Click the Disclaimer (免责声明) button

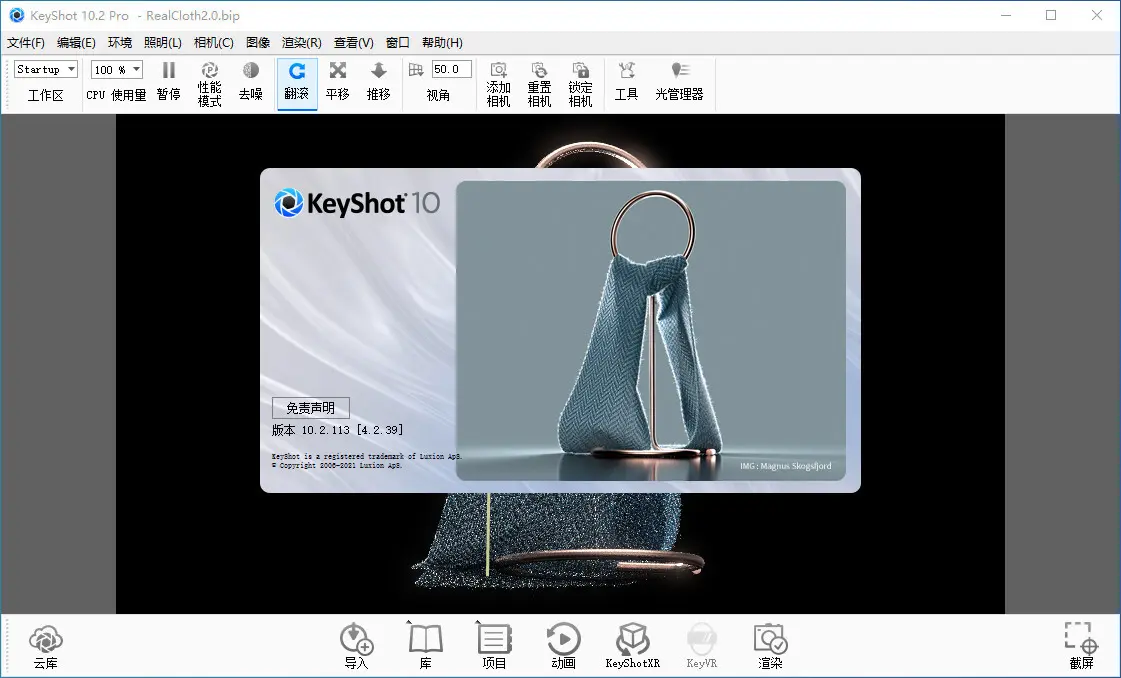point(311,408)
